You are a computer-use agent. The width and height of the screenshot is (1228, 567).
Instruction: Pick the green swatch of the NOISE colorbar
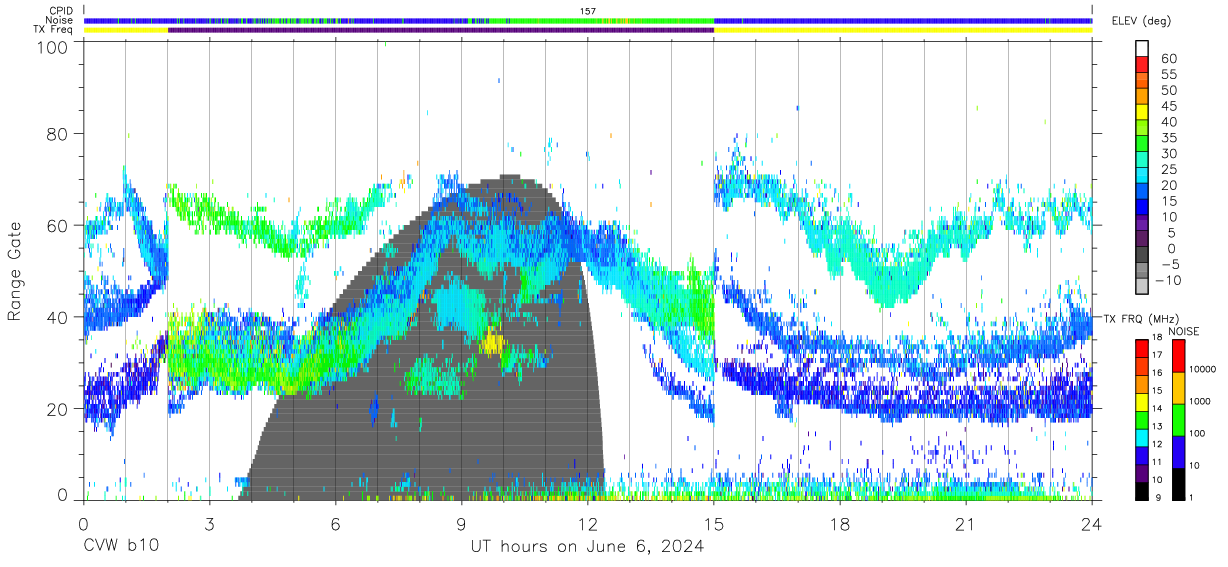[x=1179, y=419]
